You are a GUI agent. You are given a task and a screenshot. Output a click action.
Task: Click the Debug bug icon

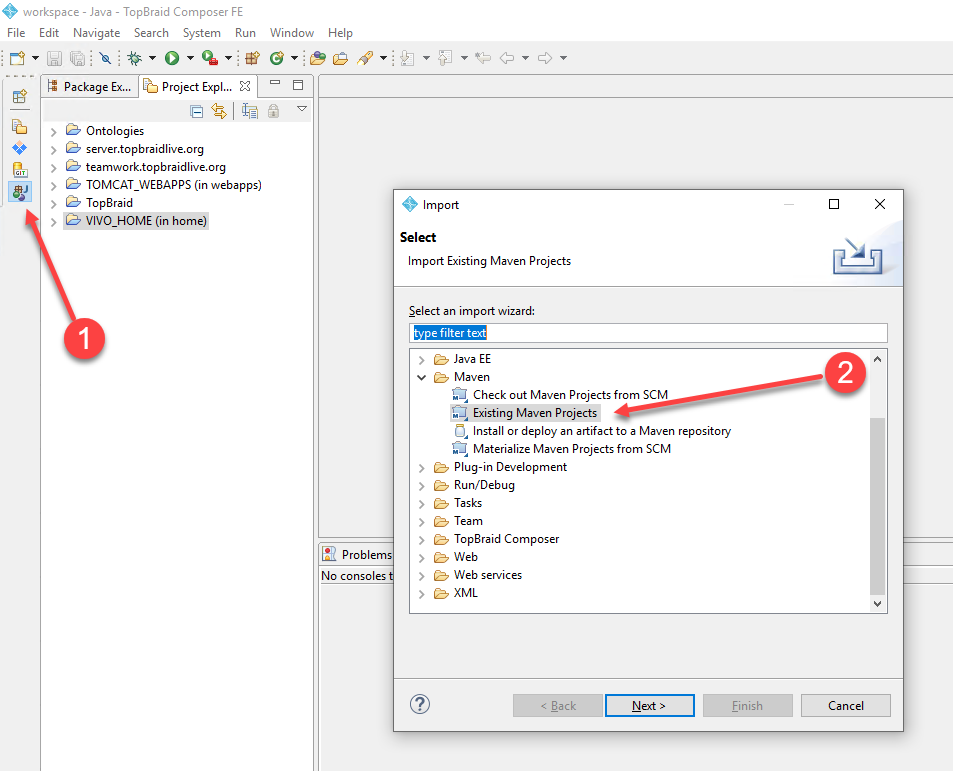(x=134, y=58)
